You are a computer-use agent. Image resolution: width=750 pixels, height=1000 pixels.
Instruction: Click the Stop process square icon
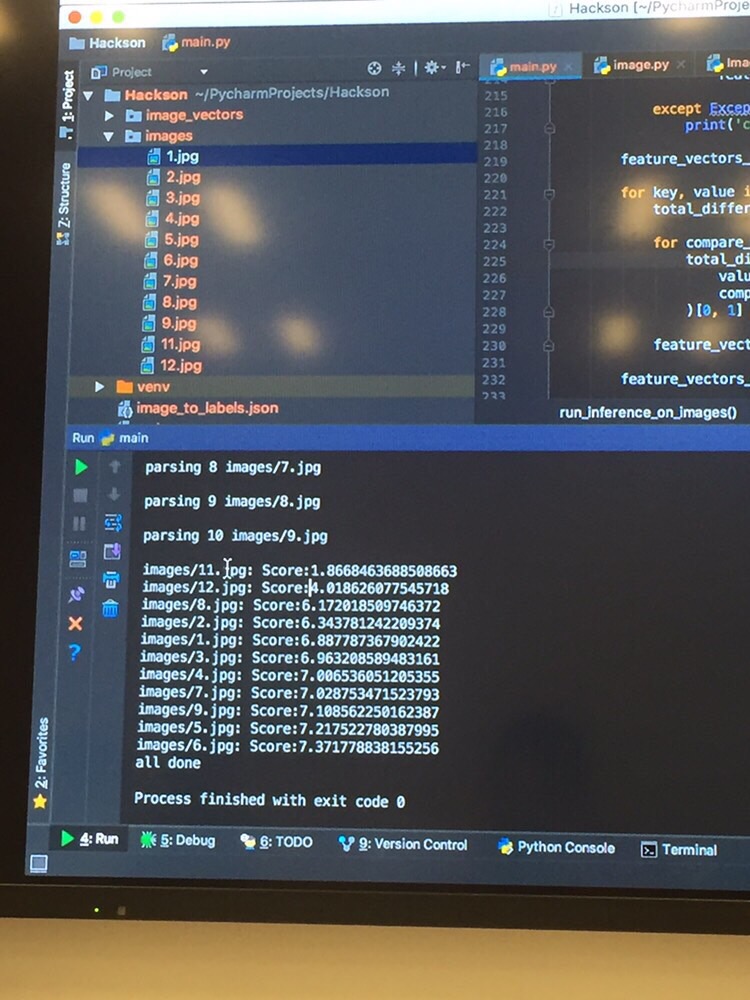[x=80, y=495]
